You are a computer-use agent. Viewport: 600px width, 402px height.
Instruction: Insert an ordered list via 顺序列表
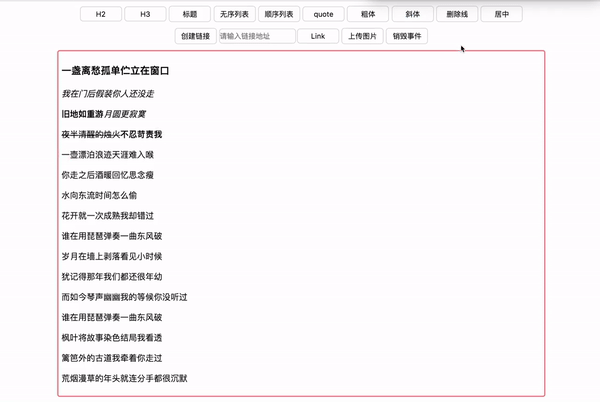(279, 14)
